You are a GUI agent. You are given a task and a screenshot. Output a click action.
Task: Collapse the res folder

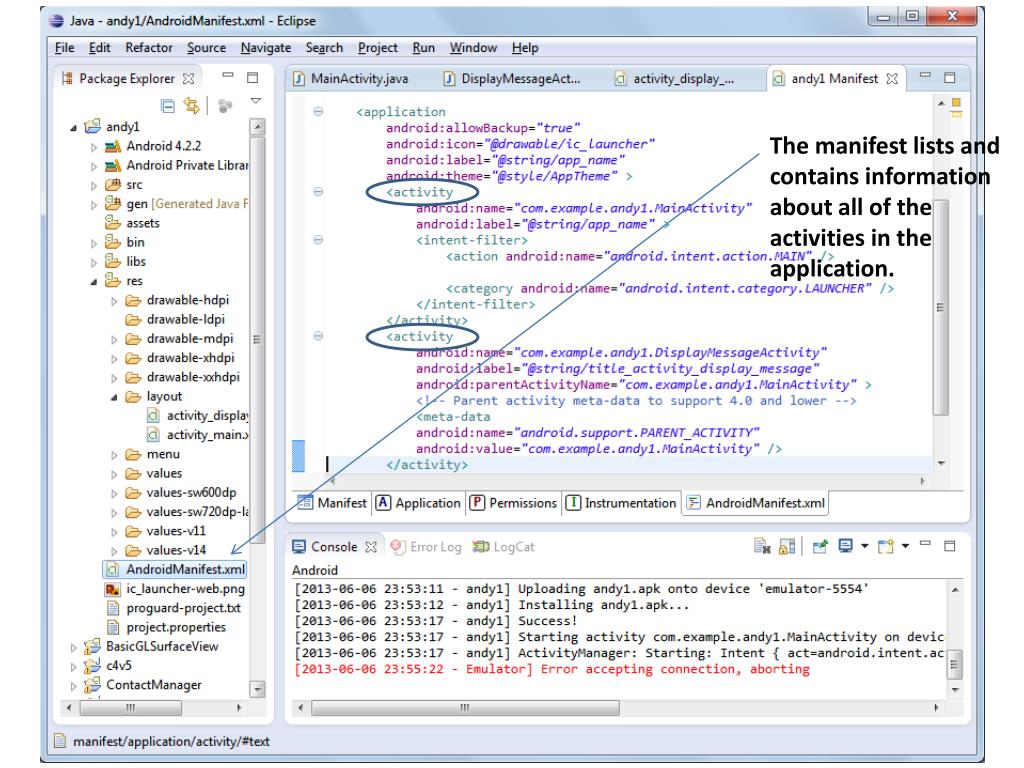pyautogui.click(x=93, y=282)
